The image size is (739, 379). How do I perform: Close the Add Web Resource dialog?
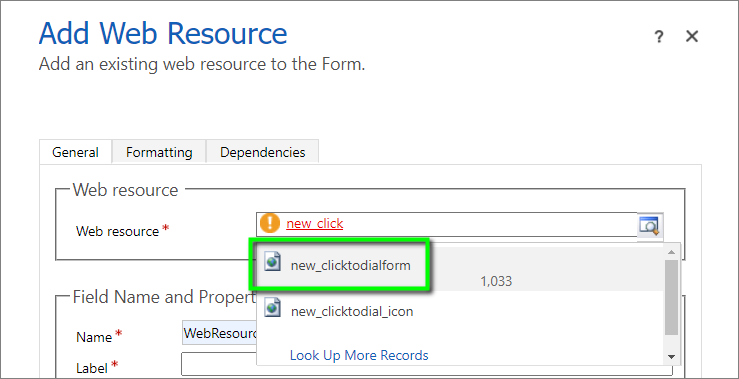tap(692, 36)
